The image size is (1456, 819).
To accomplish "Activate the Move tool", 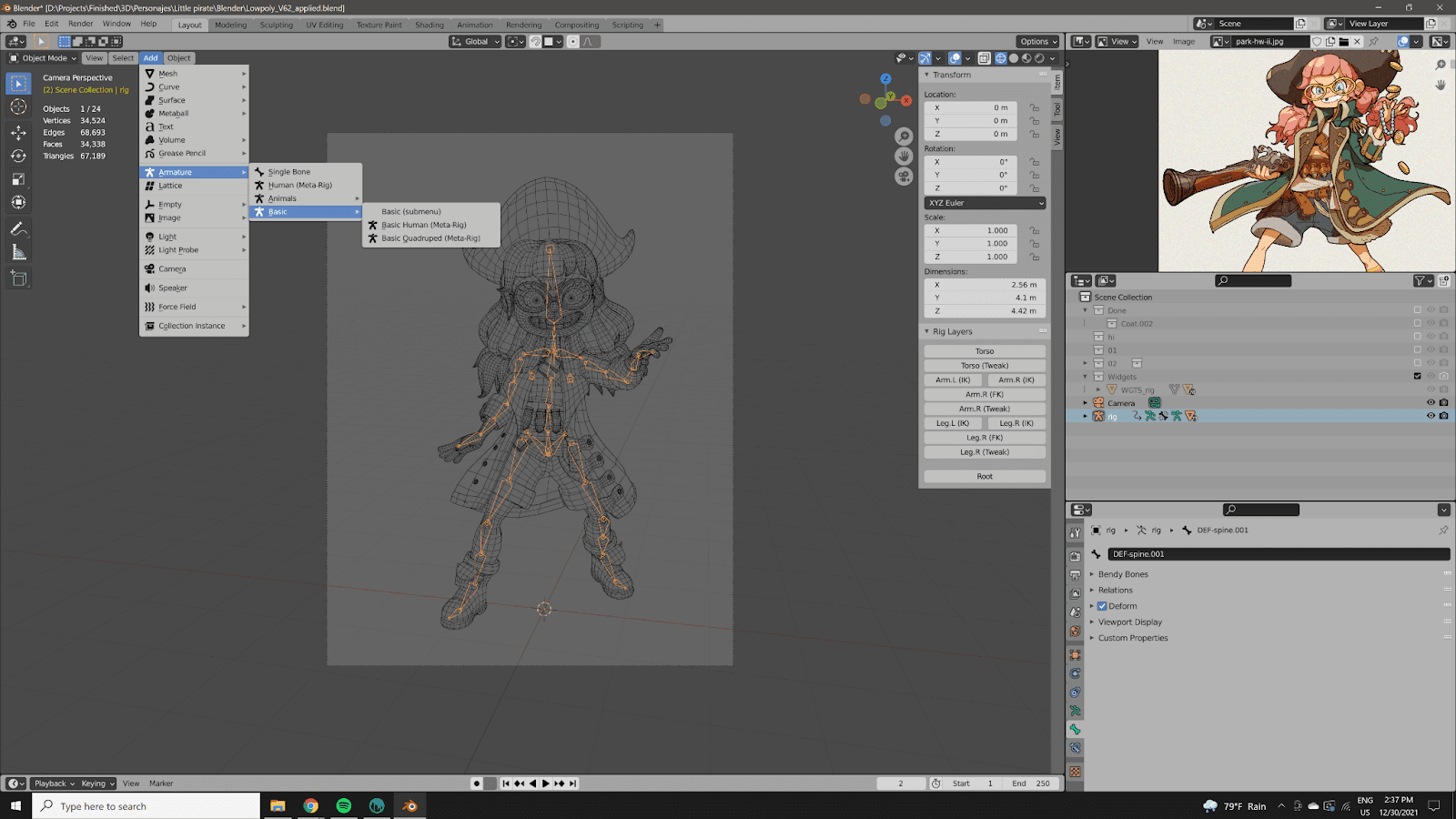I will [x=18, y=133].
